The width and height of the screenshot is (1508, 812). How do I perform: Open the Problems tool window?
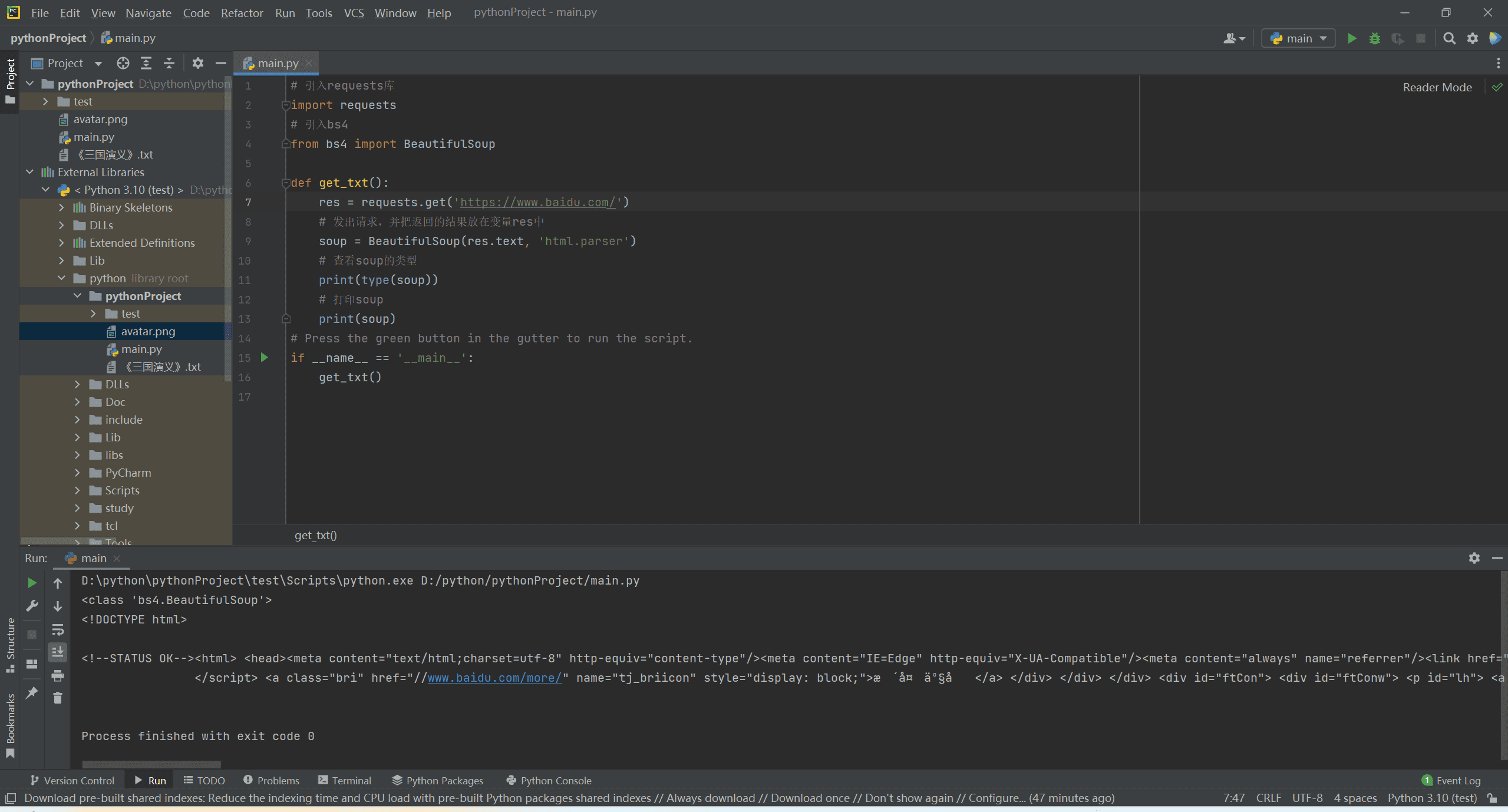[271, 780]
